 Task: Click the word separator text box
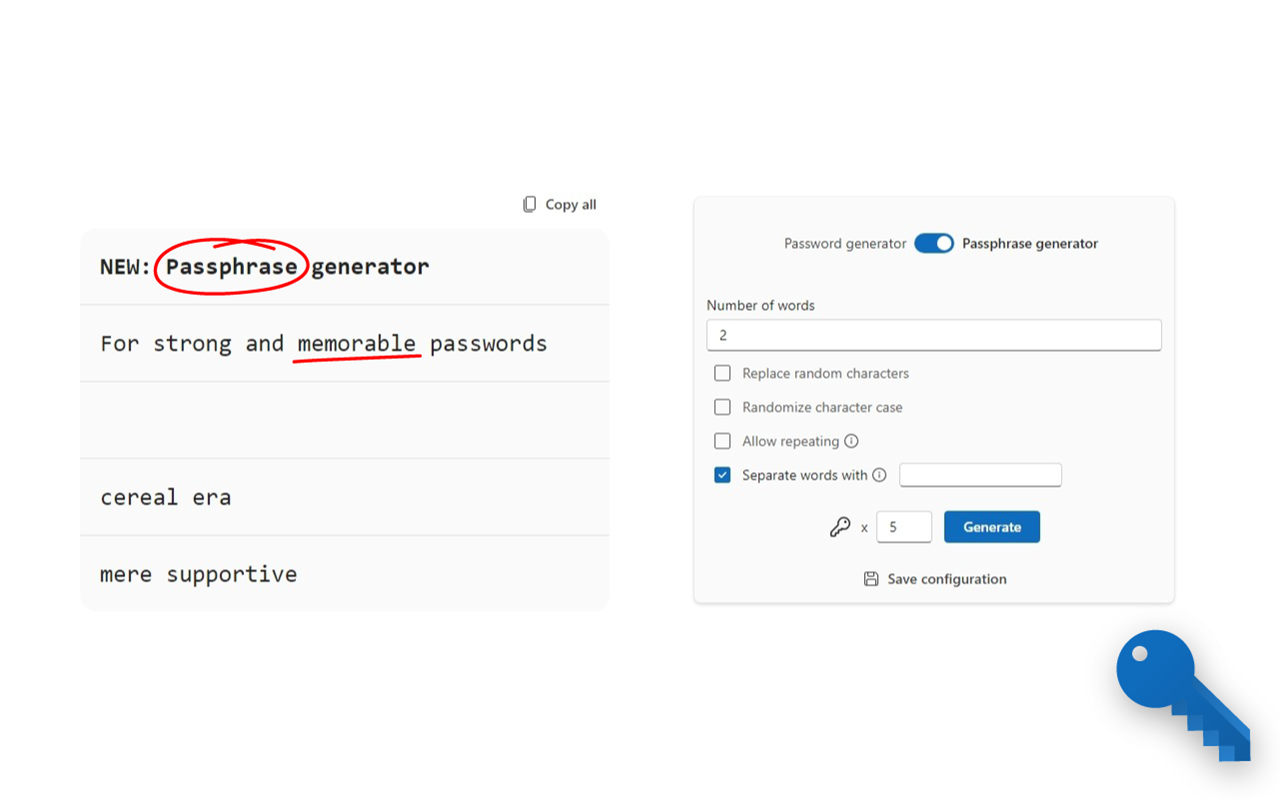coord(980,475)
